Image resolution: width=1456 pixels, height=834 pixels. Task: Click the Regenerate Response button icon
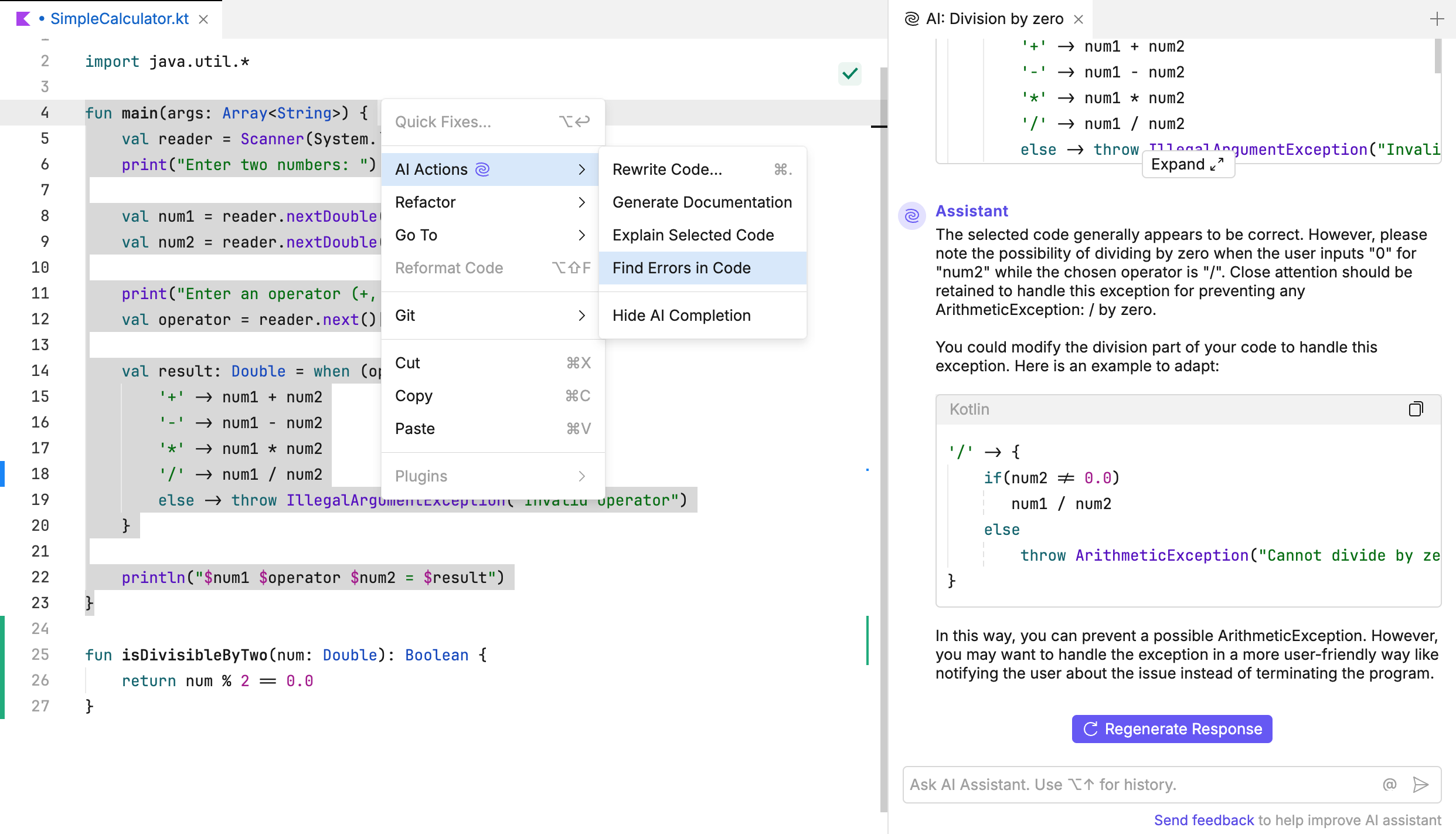(1090, 729)
